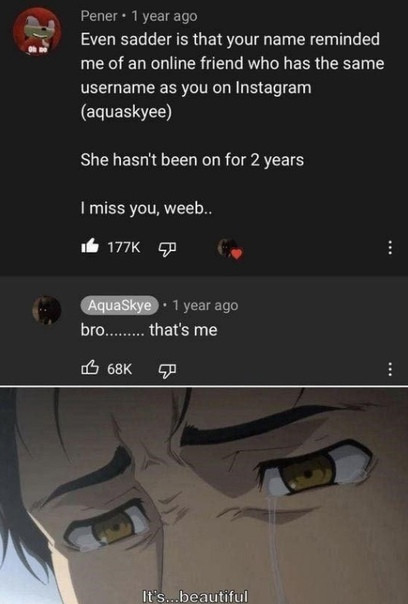408x604 pixels.
Task: Dislike AquaSkye's "that's me" reply
Action: (x=168, y=370)
